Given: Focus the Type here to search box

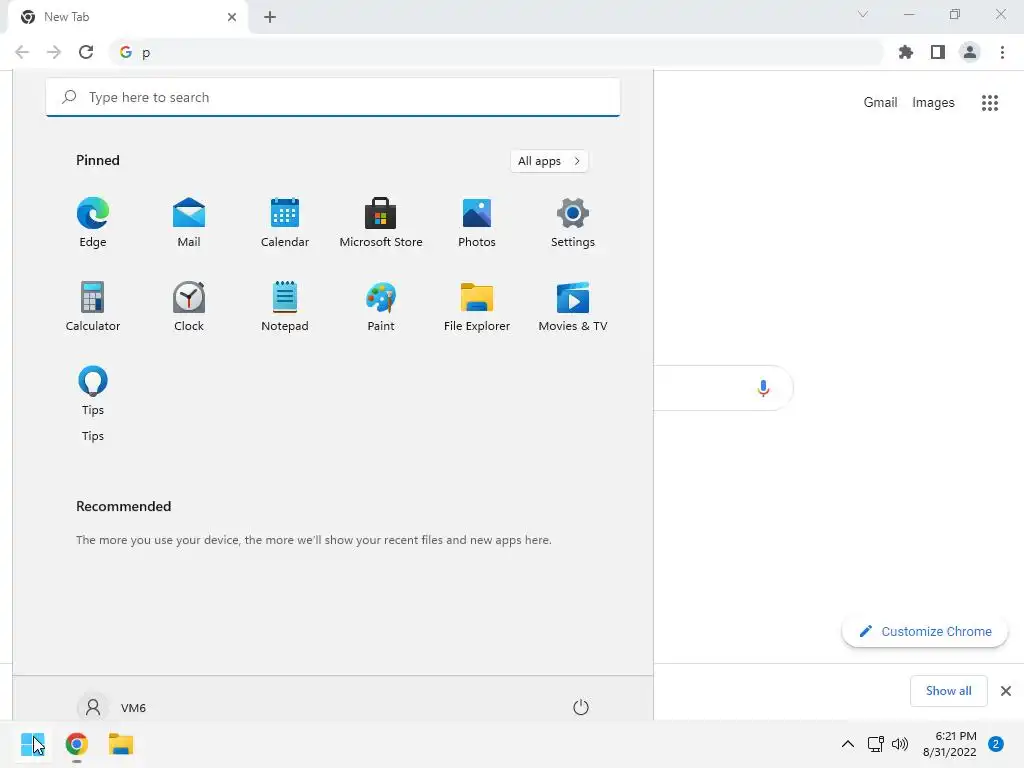Looking at the screenshot, I should 333,97.
